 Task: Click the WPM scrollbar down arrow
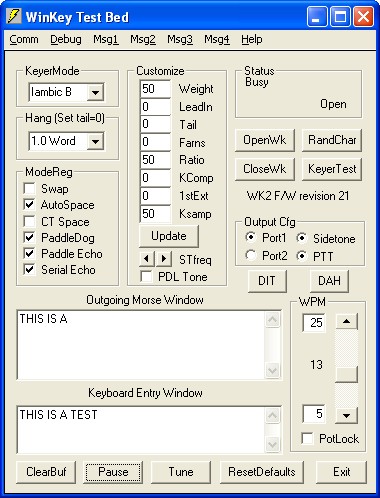pyautogui.click(x=346, y=415)
